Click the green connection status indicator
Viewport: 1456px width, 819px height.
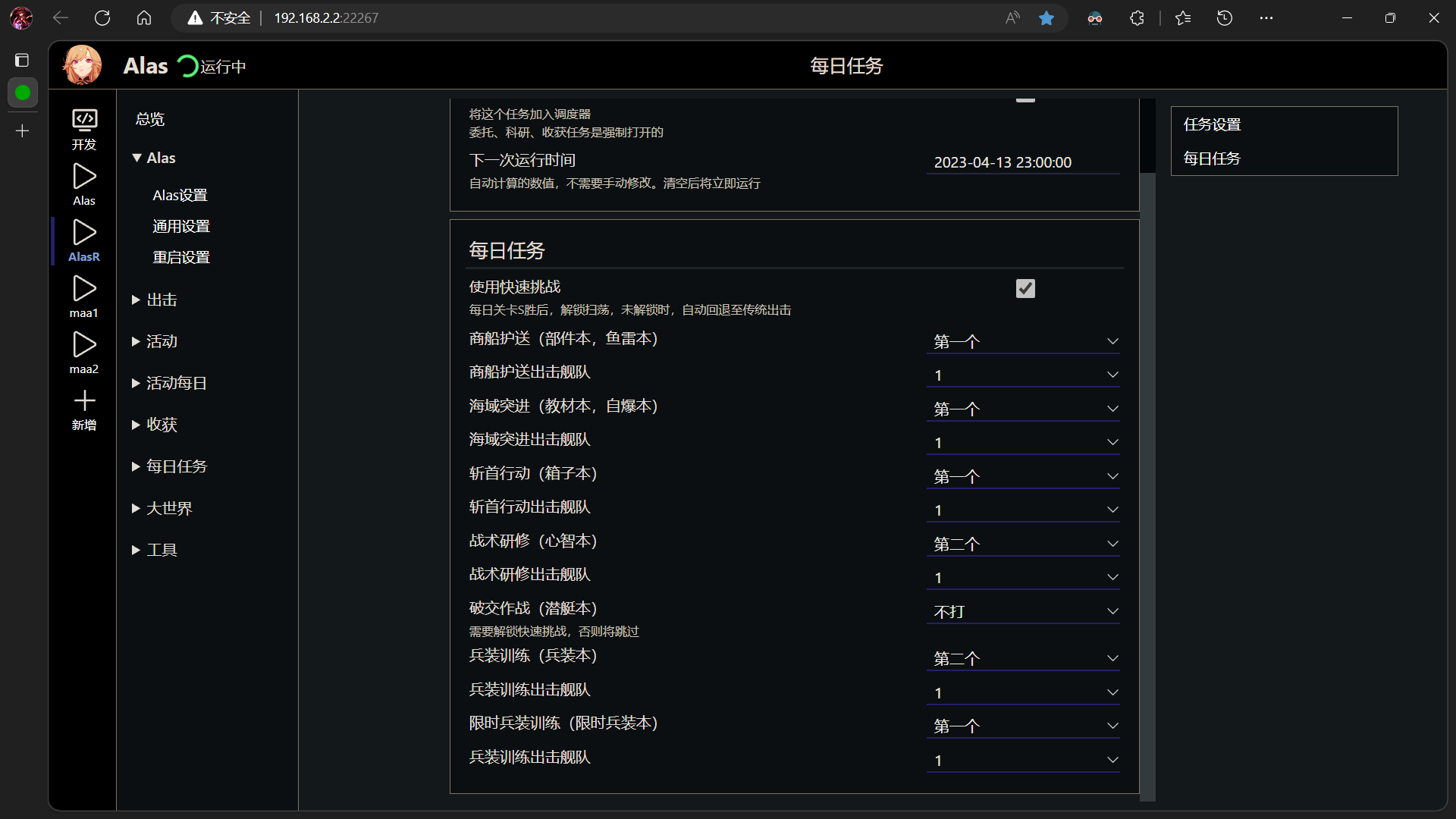[23, 93]
